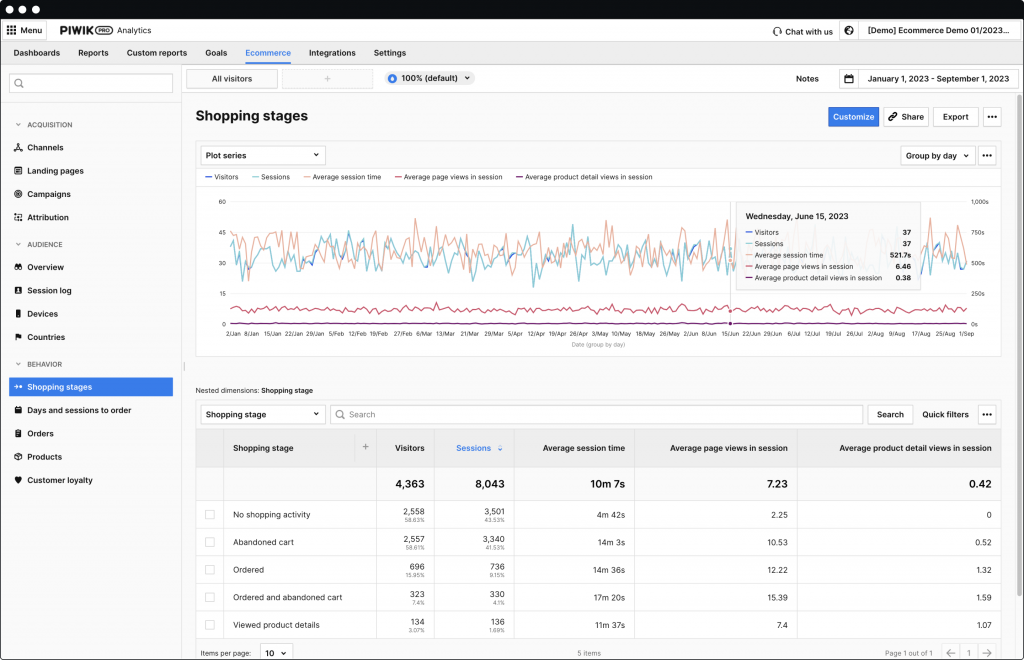Add a dimension with the plus icon

click(366, 447)
